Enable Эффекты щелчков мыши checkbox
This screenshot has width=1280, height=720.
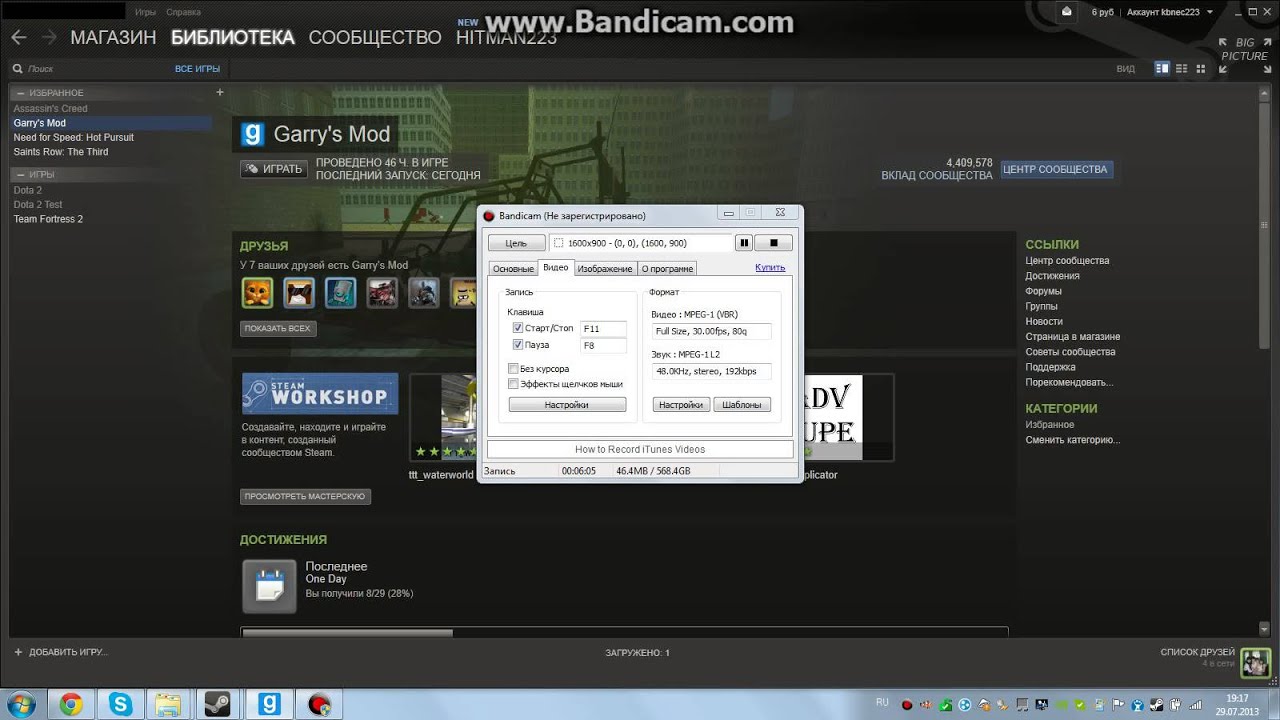[x=513, y=384]
